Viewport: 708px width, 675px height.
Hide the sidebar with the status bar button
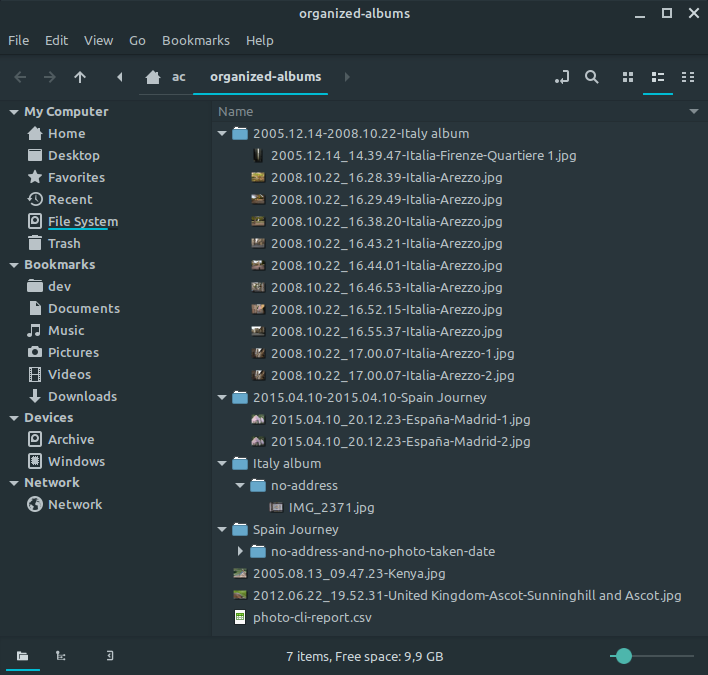(110, 656)
